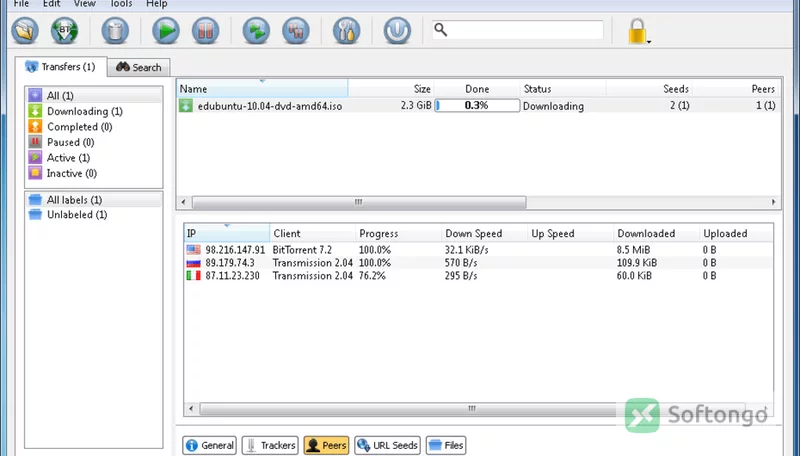Select All labels (1) entry

pos(94,199)
